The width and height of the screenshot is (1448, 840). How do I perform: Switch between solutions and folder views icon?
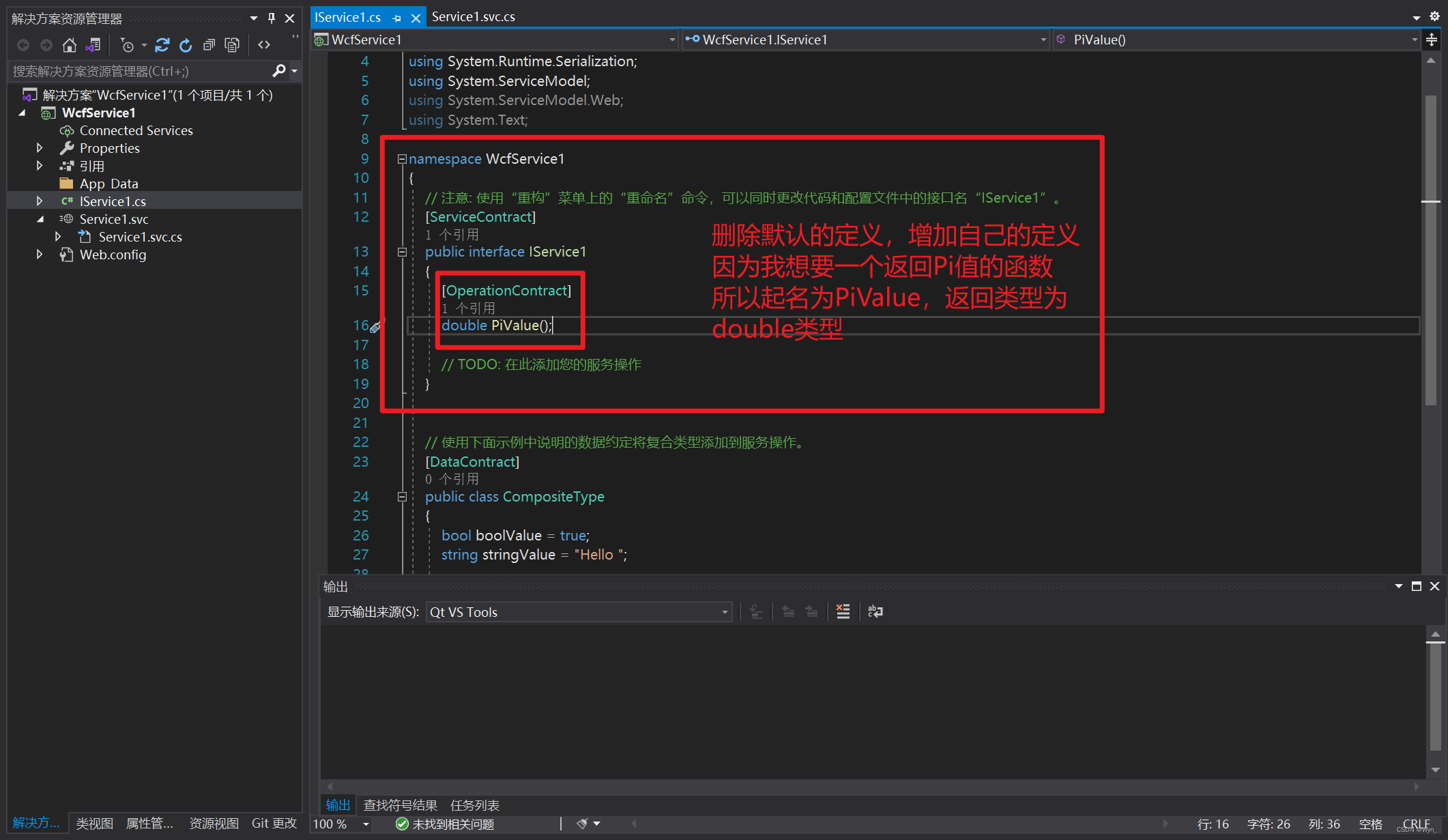pyautogui.click(x=93, y=45)
